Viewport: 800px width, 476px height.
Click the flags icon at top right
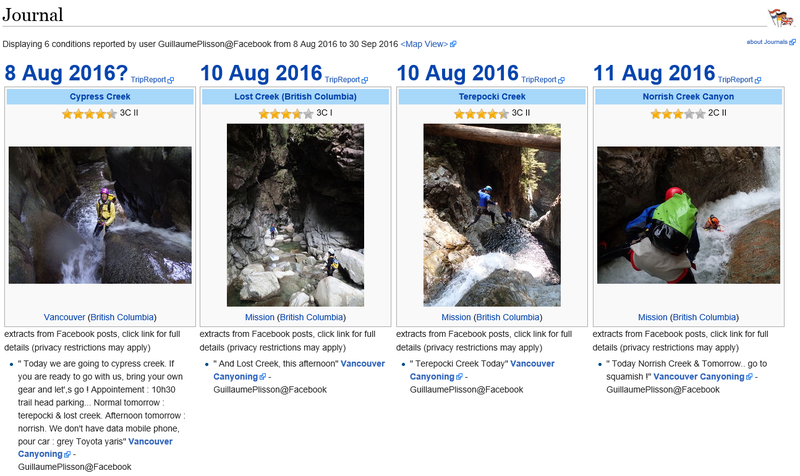[x=781, y=17]
